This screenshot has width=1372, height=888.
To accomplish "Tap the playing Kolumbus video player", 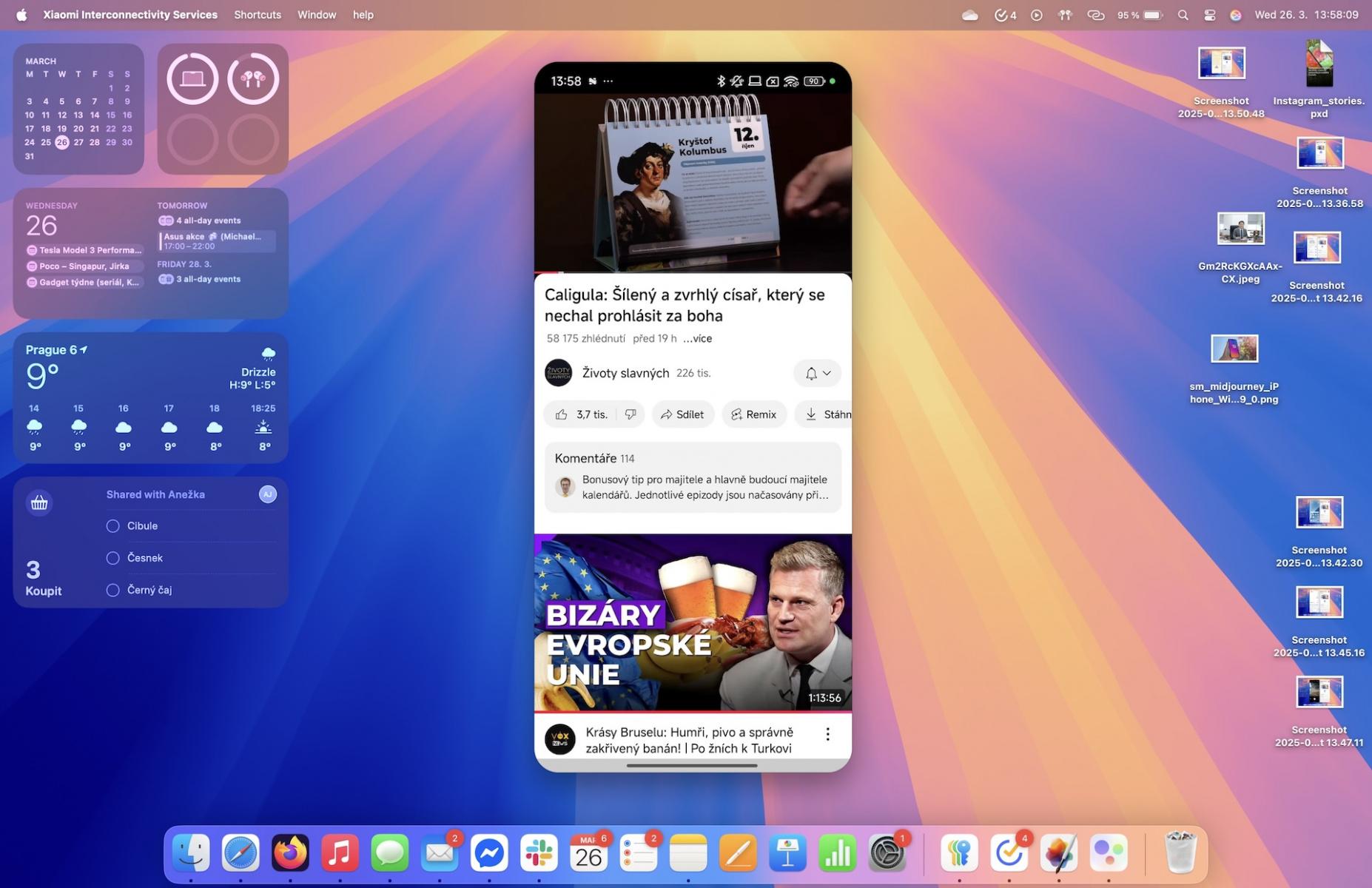I will pyautogui.click(x=693, y=183).
